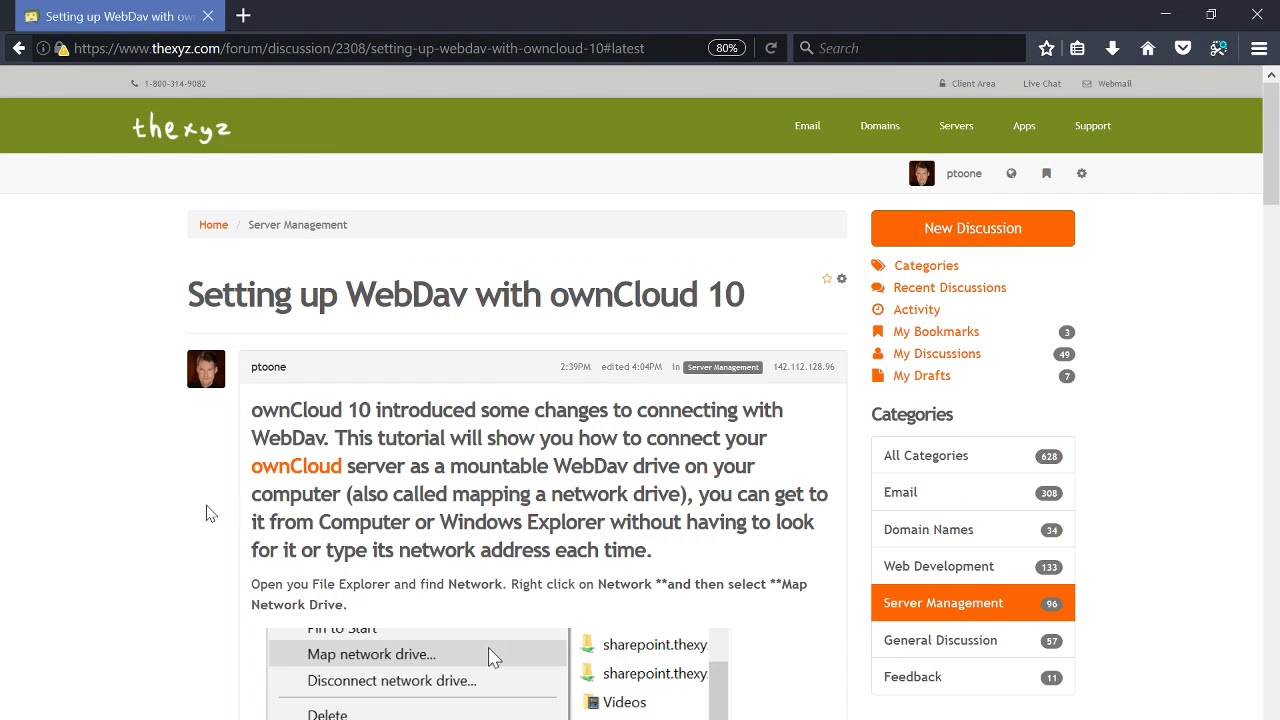Click ptoone username in user bar
This screenshot has width=1280, height=720.
pos(964,174)
